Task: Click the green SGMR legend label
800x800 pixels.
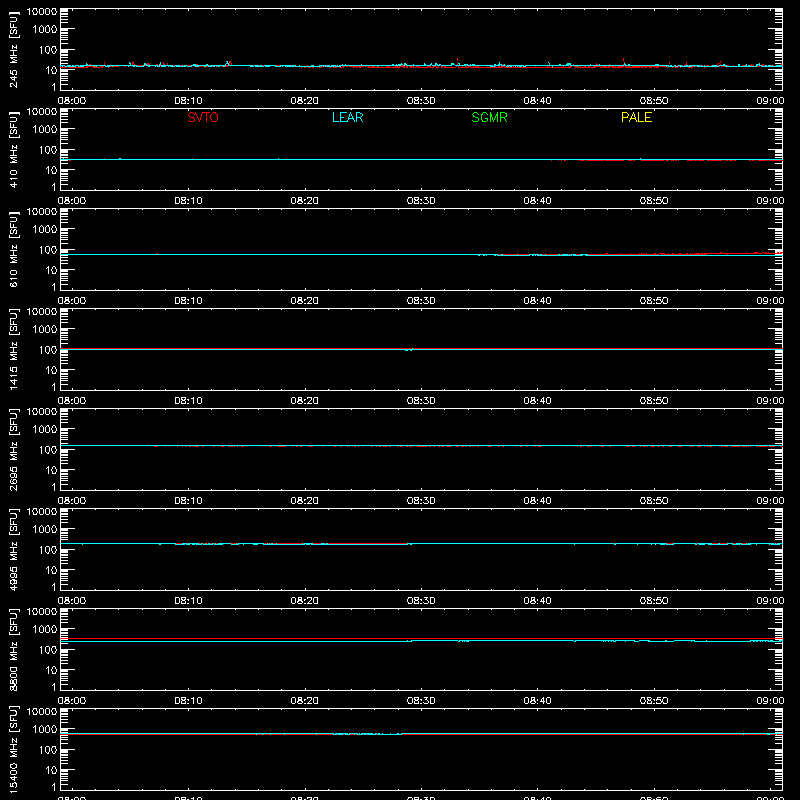Action: tap(489, 117)
